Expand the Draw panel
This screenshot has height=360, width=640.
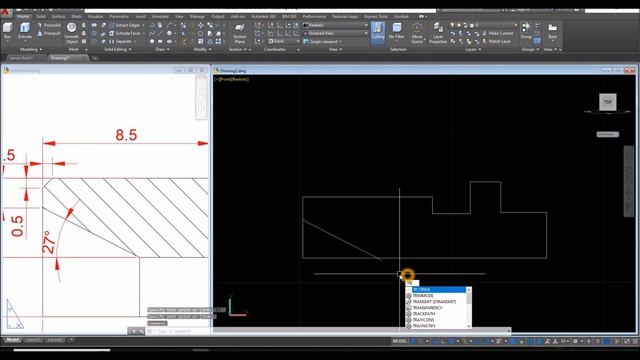click(x=162, y=49)
